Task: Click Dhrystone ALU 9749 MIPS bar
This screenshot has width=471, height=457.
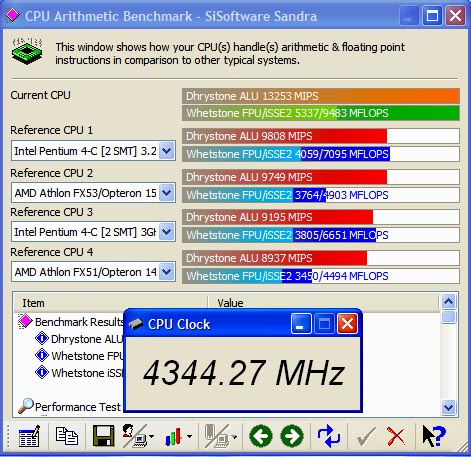Action: point(321,177)
